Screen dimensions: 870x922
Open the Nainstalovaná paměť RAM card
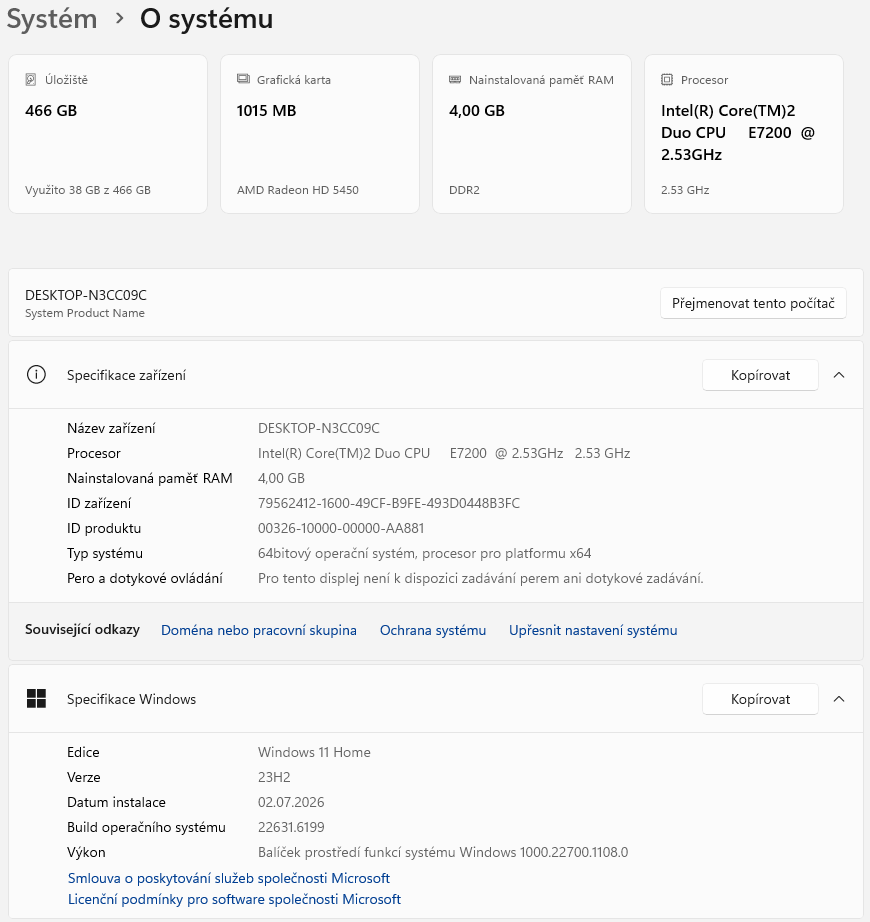coord(532,134)
